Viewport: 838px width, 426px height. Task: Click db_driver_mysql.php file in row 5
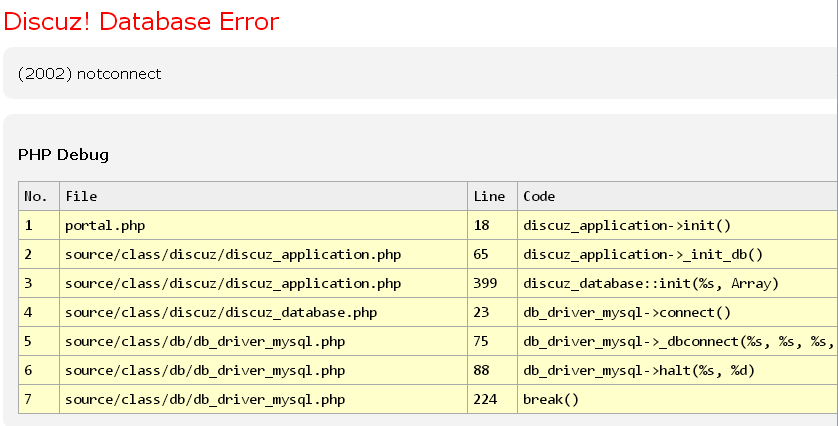click(x=263, y=341)
